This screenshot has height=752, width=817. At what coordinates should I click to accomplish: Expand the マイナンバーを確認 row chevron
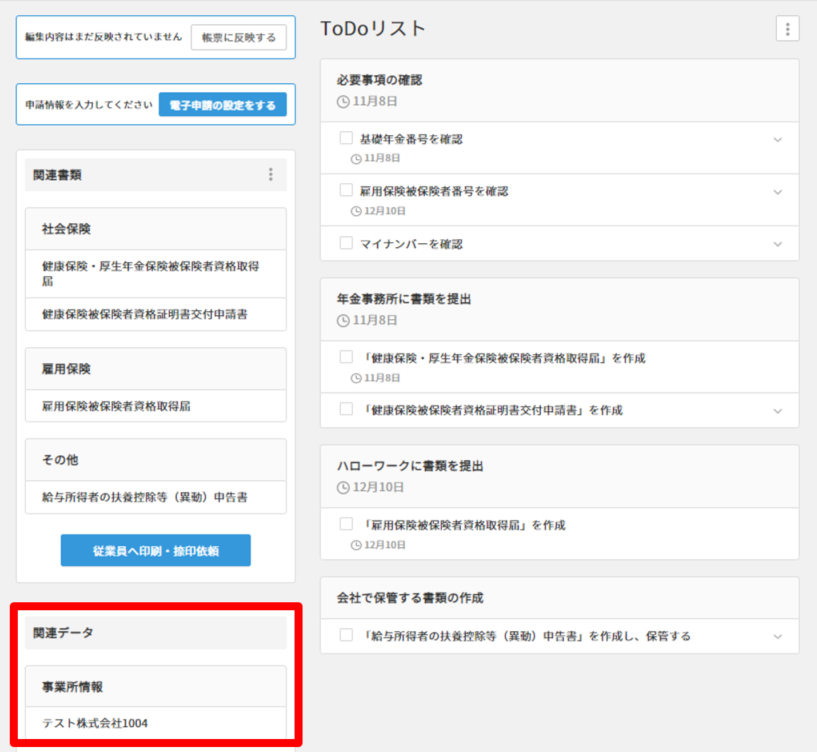pyautogui.click(x=778, y=244)
